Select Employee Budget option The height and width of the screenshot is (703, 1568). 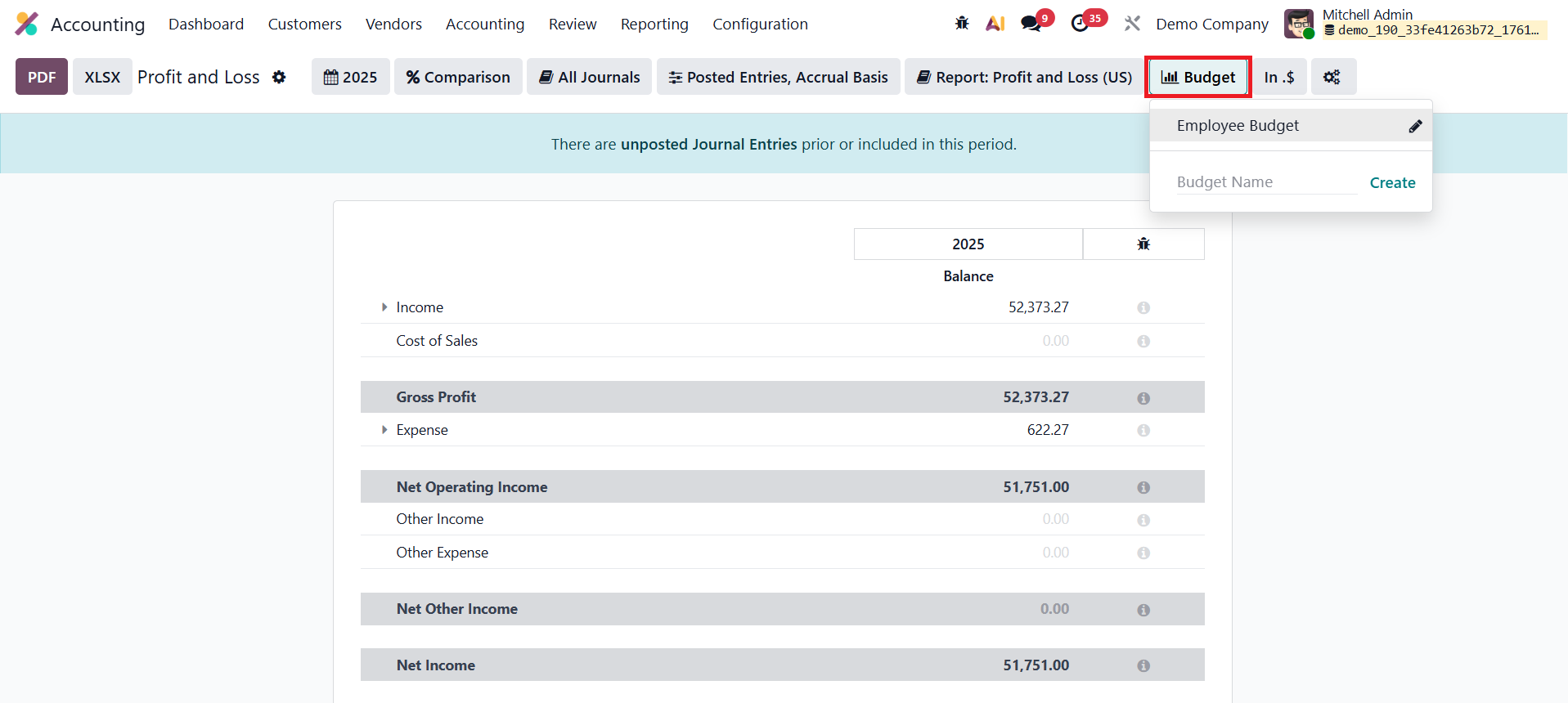(1238, 126)
